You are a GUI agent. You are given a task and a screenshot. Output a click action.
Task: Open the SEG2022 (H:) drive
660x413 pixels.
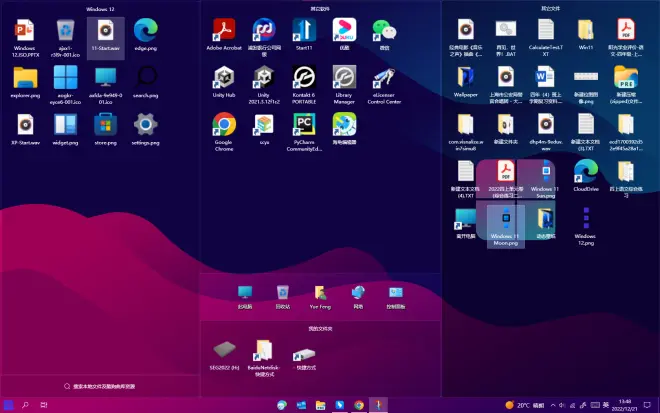[x=224, y=356]
